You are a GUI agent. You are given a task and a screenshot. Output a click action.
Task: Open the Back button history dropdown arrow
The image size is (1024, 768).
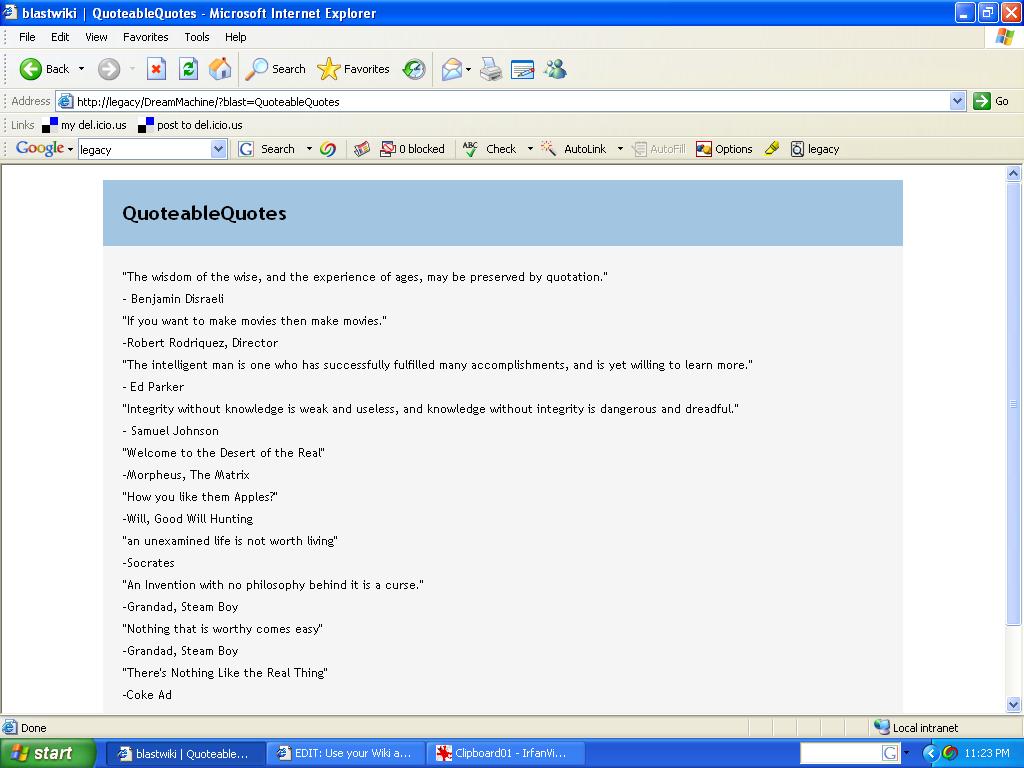click(x=81, y=69)
